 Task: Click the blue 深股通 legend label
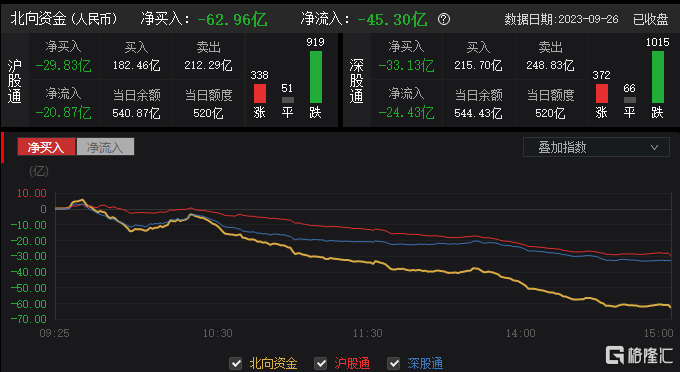point(425,363)
